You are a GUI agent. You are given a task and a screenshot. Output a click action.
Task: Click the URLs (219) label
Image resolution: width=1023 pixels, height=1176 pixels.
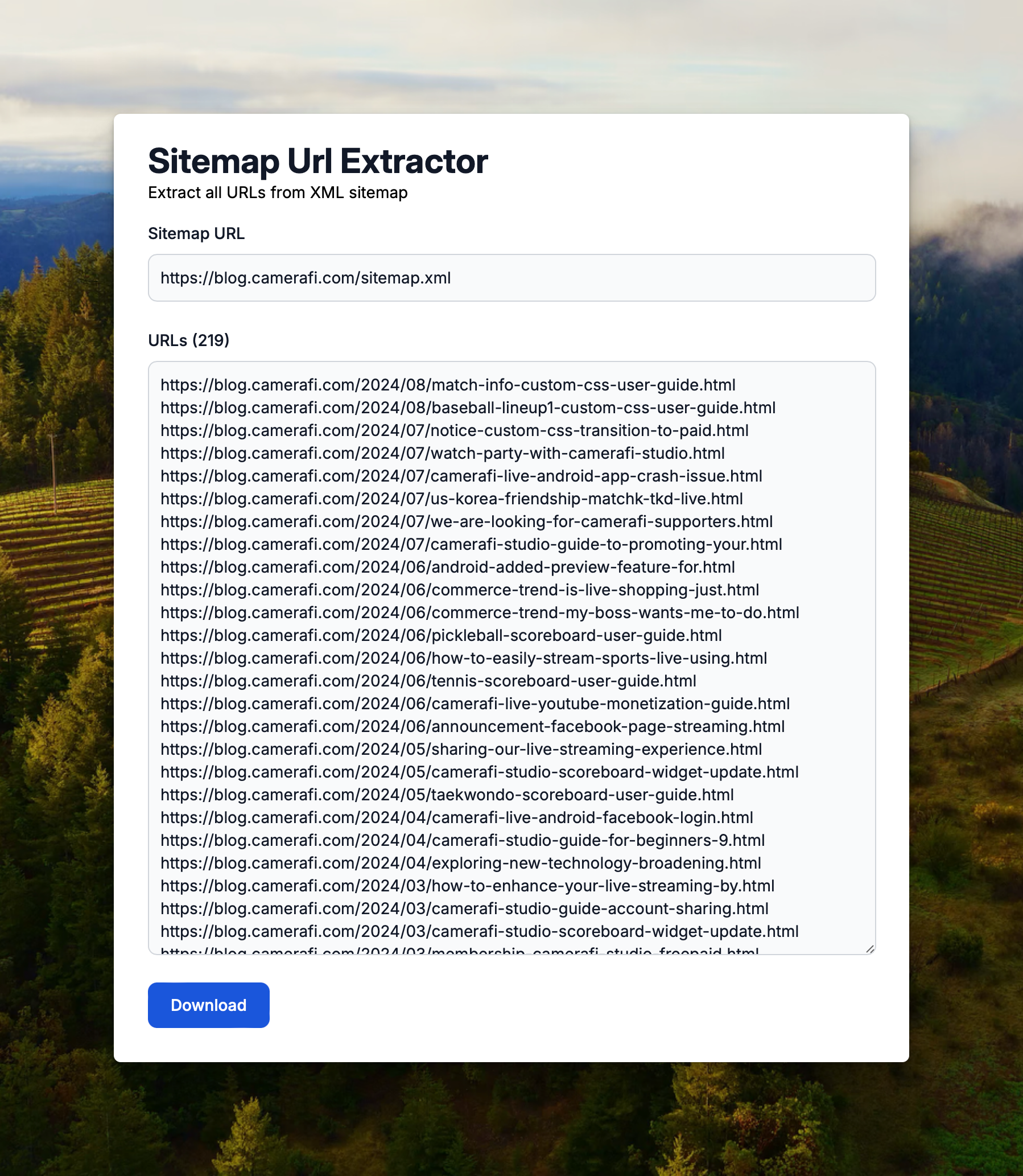tap(188, 340)
